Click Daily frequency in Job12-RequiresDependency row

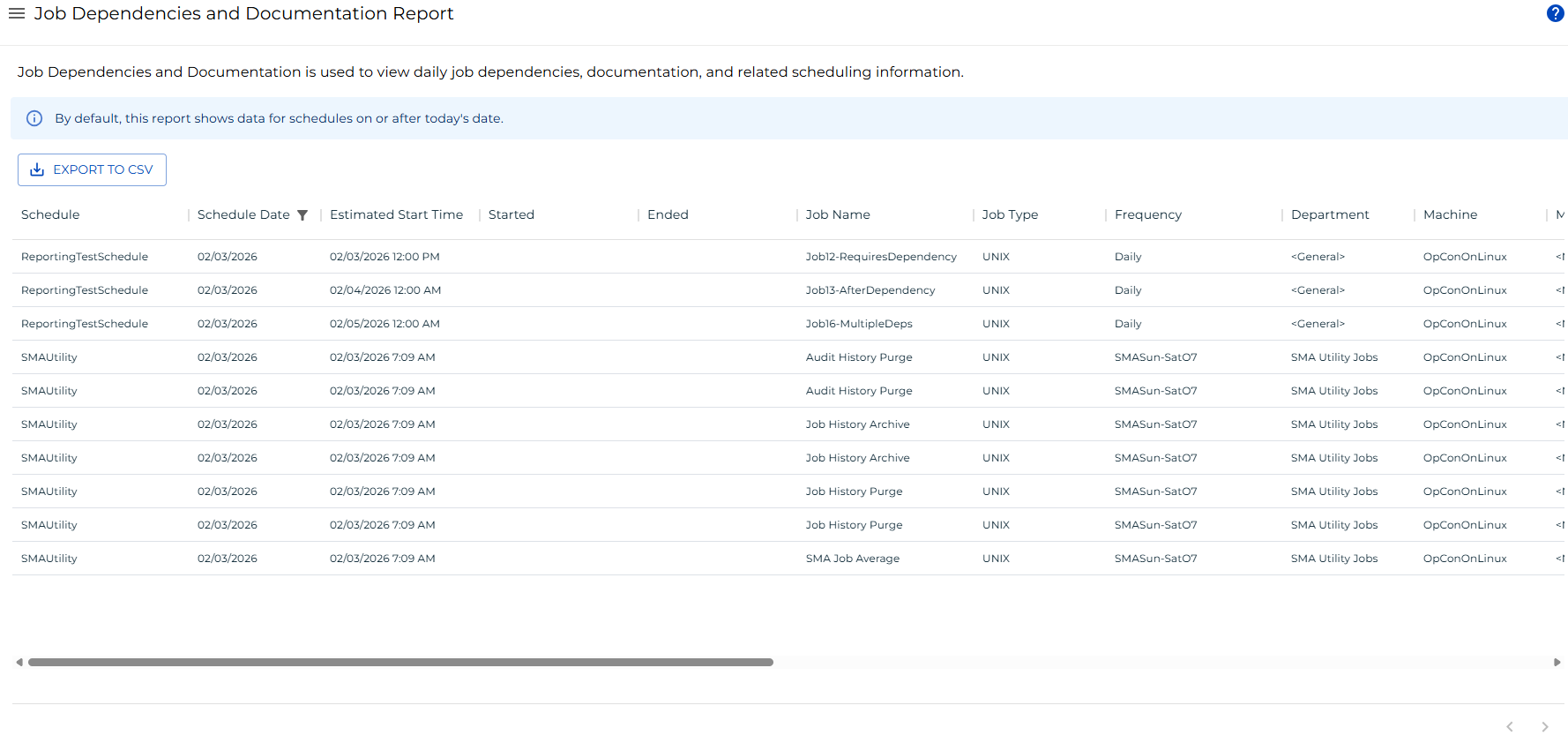[x=1128, y=257]
